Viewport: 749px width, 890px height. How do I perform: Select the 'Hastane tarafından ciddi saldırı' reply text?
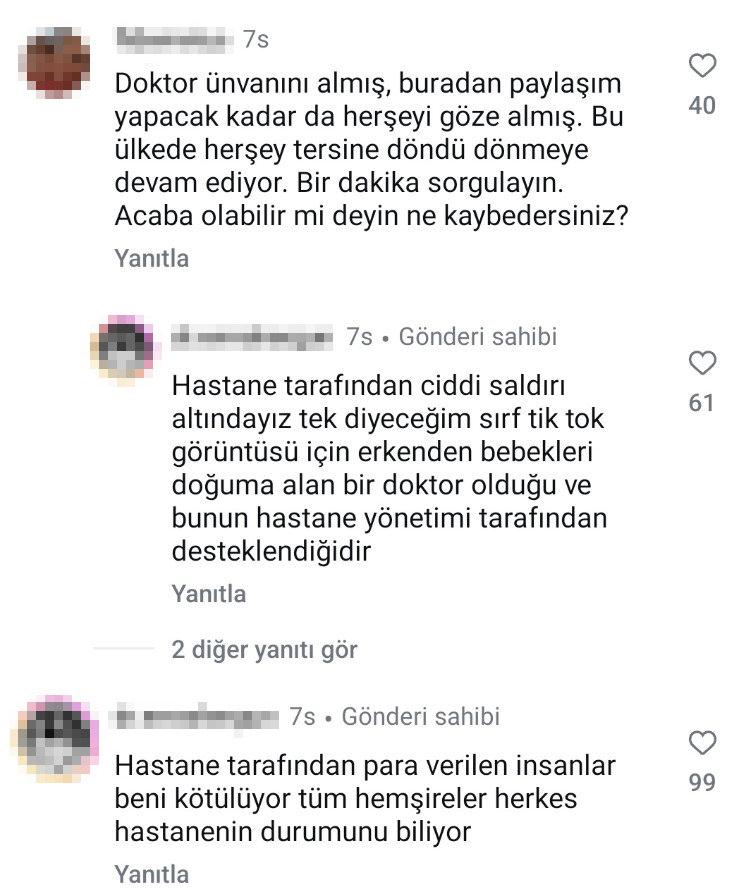pyautogui.click(x=389, y=468)
